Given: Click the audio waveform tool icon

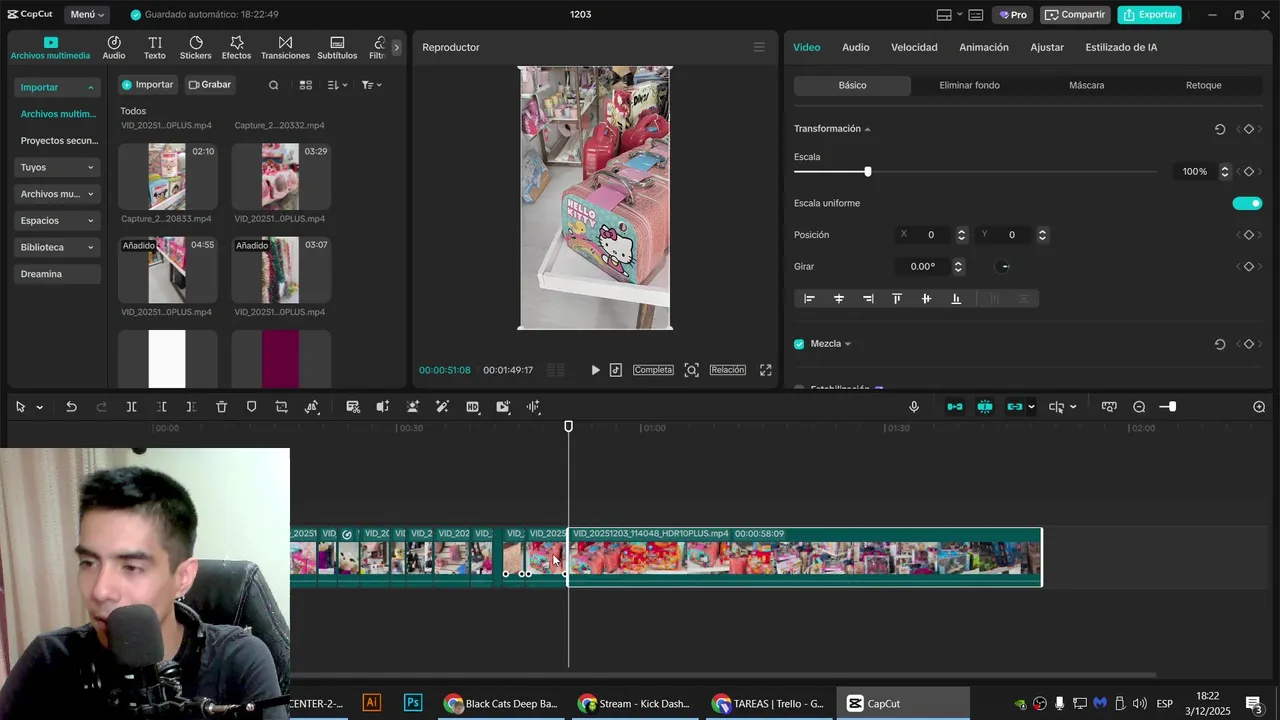Looking at the screenshot, I should pyautogui.click(x=533, y=407).
